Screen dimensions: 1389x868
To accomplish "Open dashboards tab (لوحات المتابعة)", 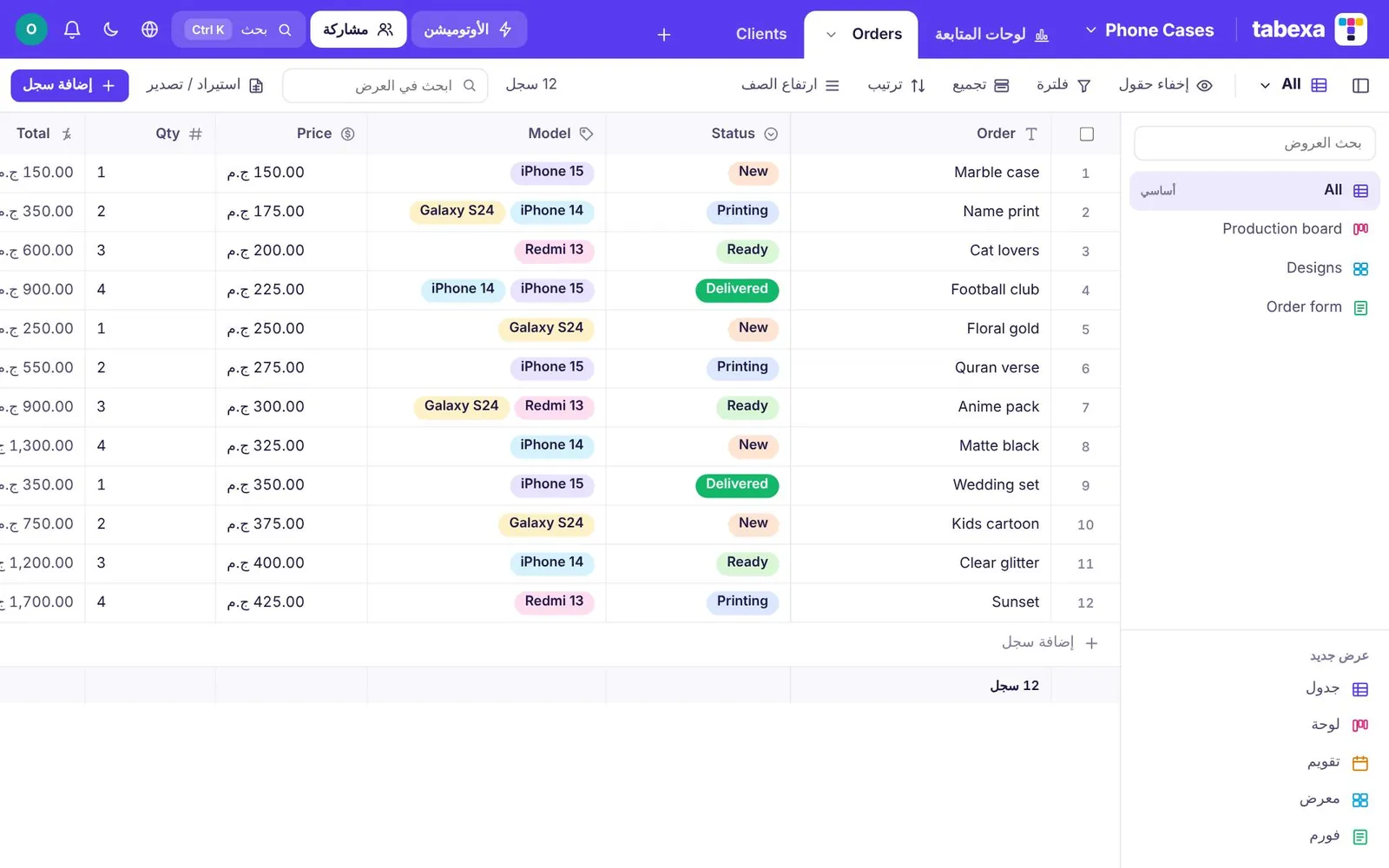I will (x=991, y=35).
